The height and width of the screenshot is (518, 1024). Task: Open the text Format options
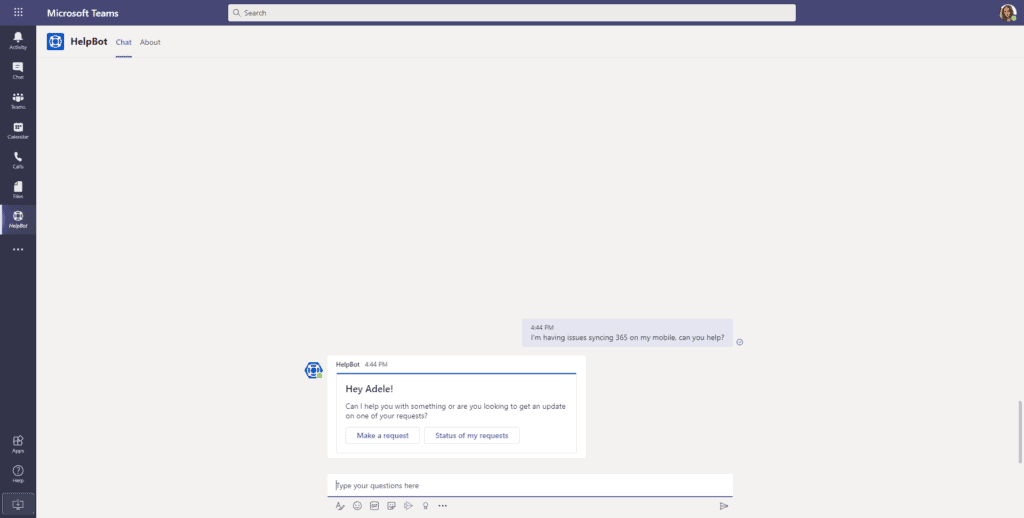point(340,506)
